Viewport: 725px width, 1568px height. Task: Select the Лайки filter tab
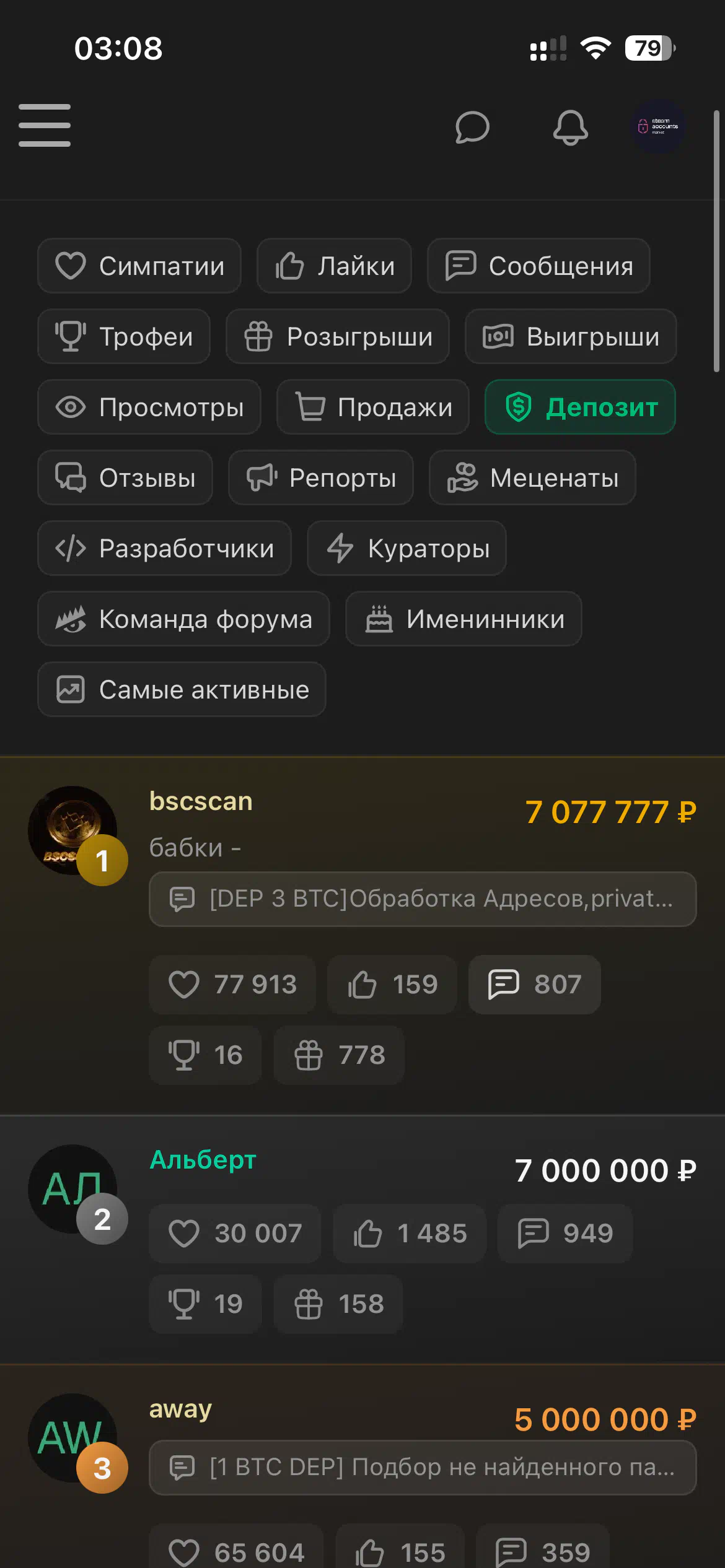click(x=335, y=266)
